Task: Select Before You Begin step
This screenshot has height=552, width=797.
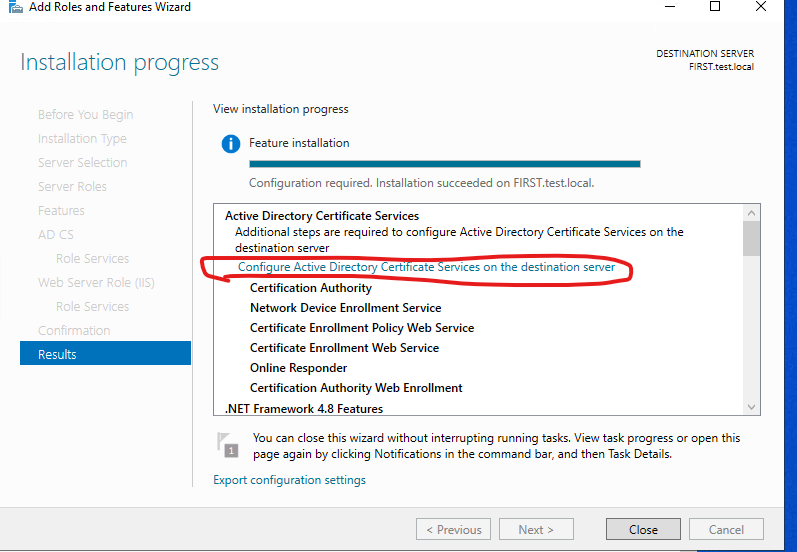Action: point(85,115)
